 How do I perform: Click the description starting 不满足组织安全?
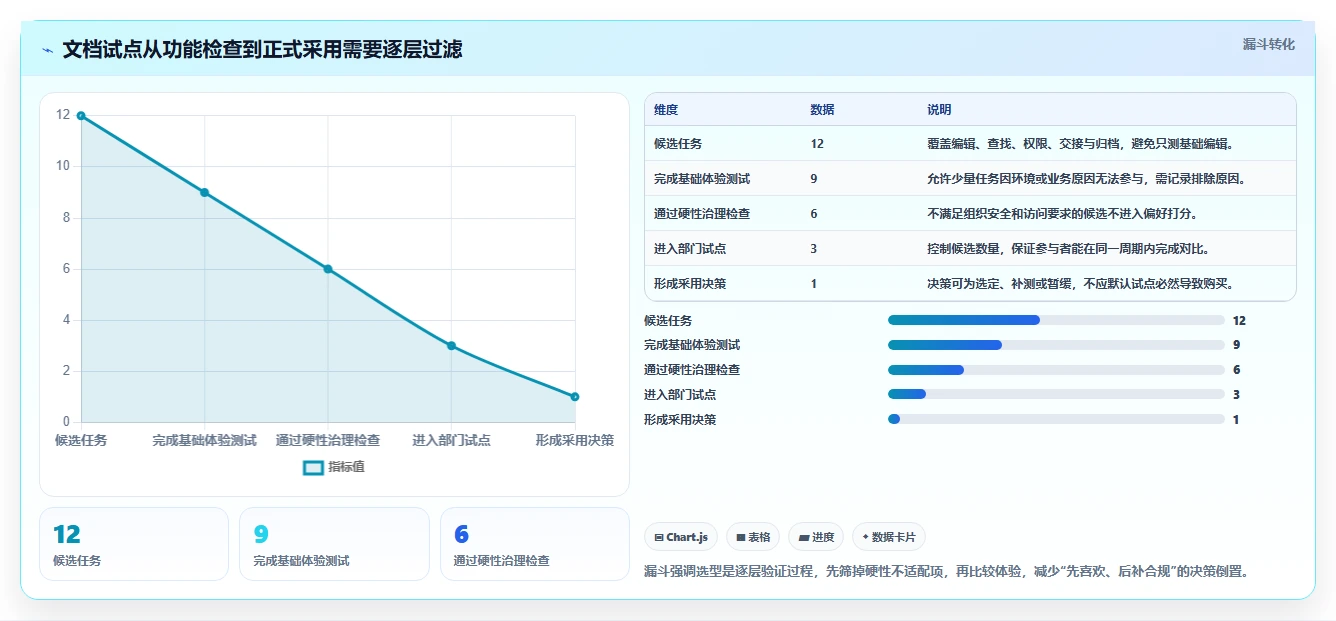click(x=1063, y=214)
